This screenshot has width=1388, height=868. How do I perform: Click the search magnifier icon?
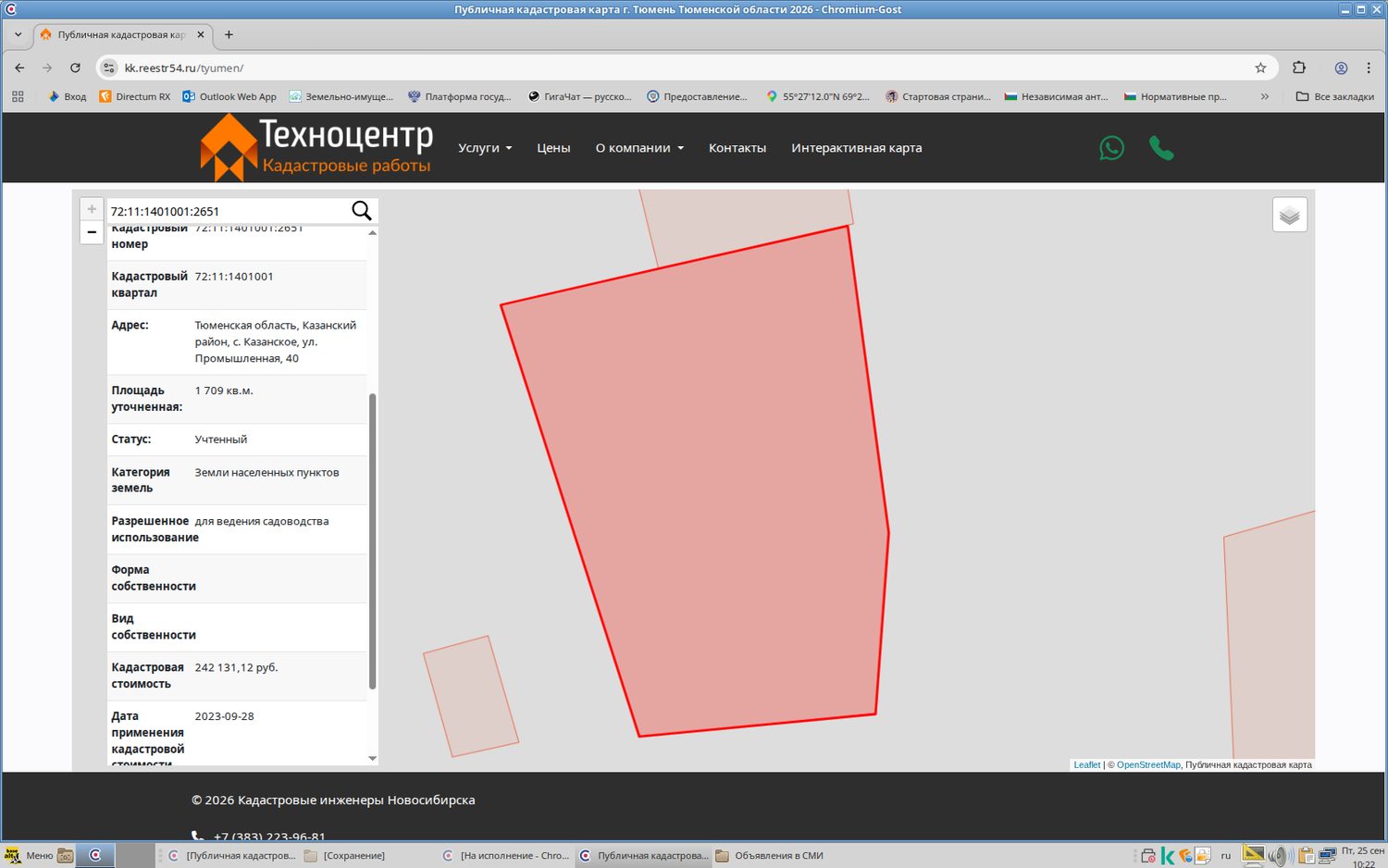(x=362, y=211)
